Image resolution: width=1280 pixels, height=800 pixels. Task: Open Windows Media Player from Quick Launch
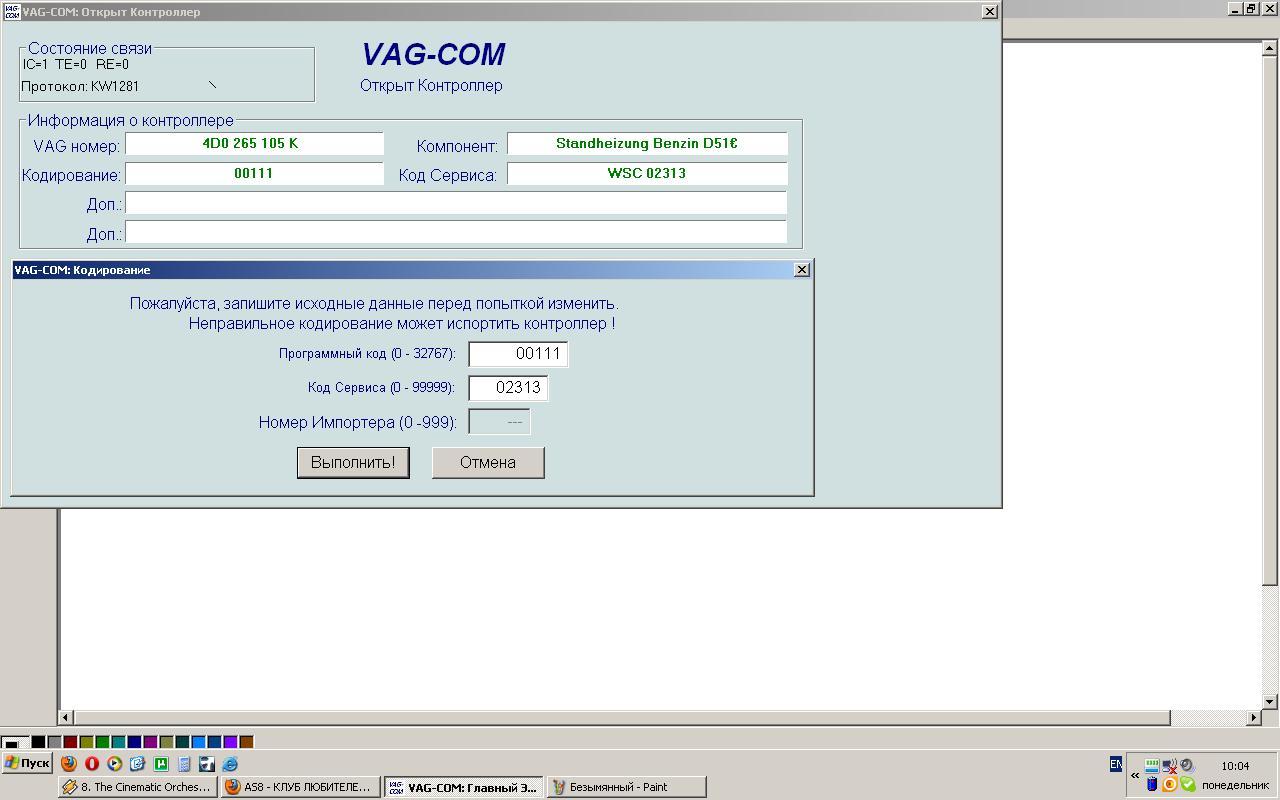pyautogui.click(x=115, y=764)
